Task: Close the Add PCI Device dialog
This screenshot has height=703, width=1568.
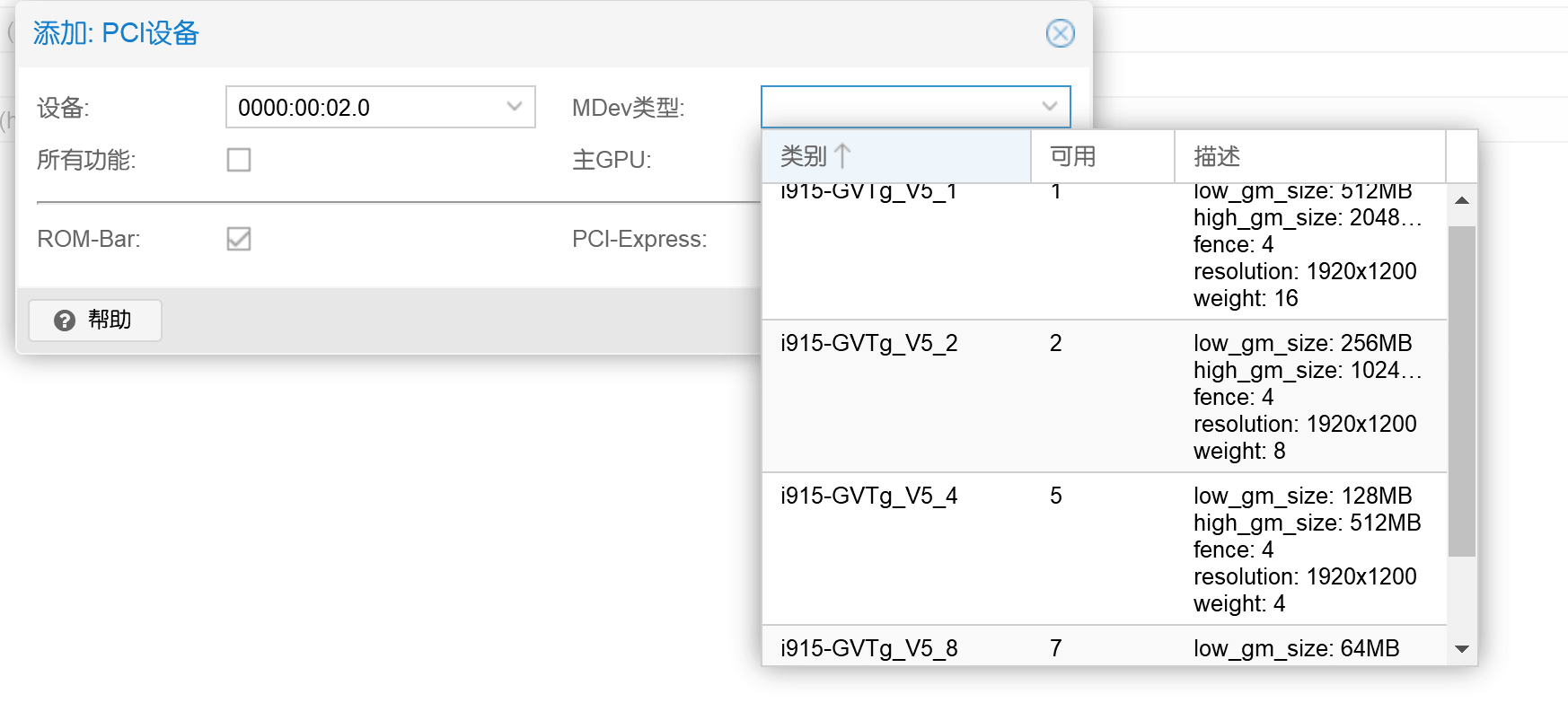Action: 1060,33
